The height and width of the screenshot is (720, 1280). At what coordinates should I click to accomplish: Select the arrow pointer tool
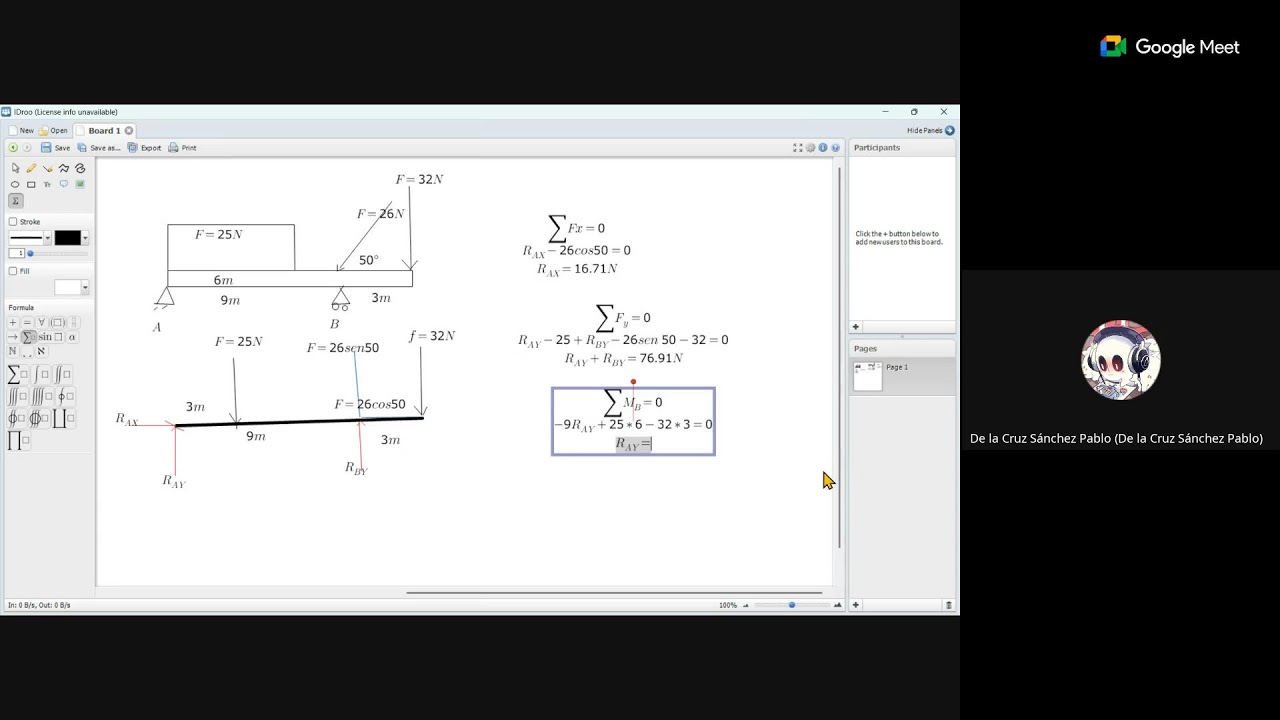coord(15,168)
